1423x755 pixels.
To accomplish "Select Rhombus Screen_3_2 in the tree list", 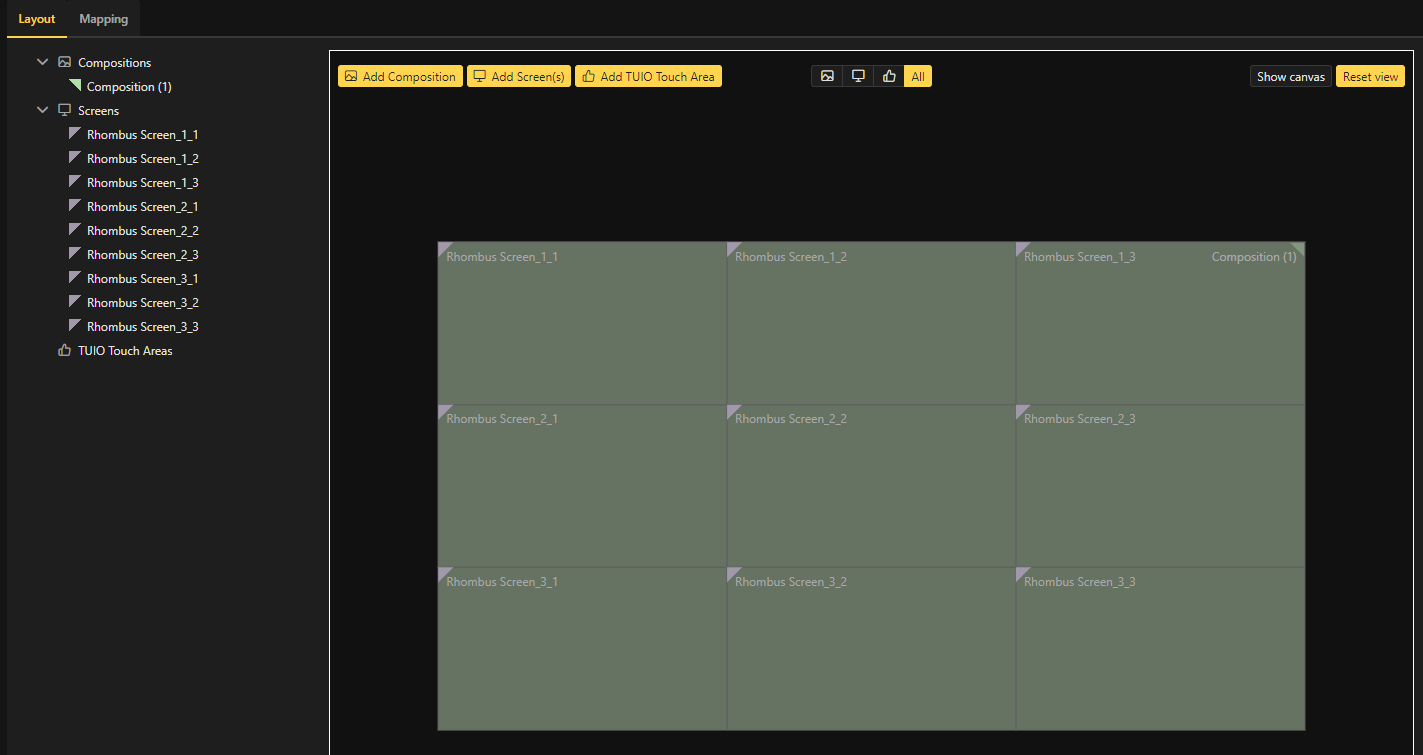I will pos(142,303).
